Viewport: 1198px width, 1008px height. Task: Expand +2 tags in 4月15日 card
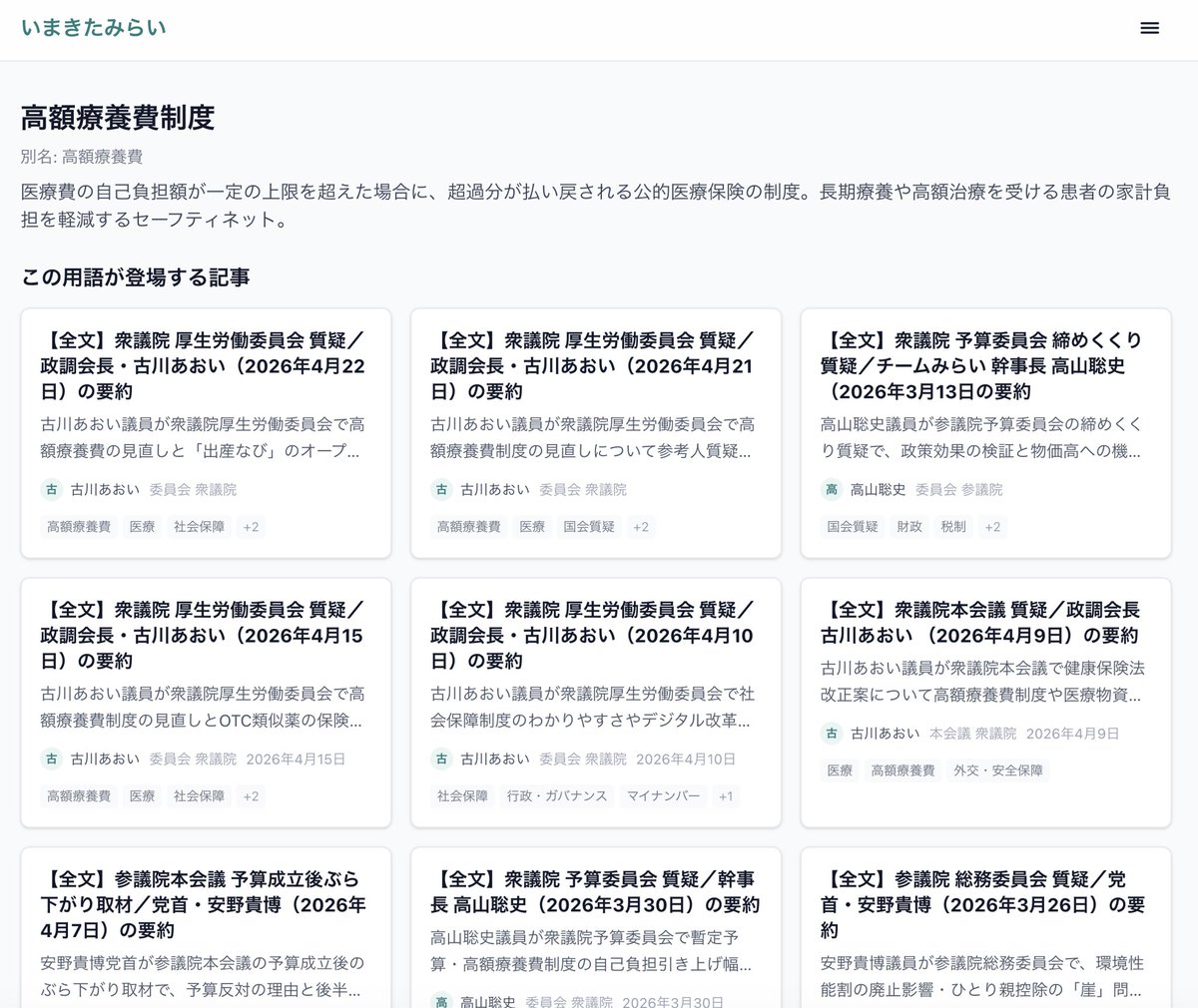[251, 795]
